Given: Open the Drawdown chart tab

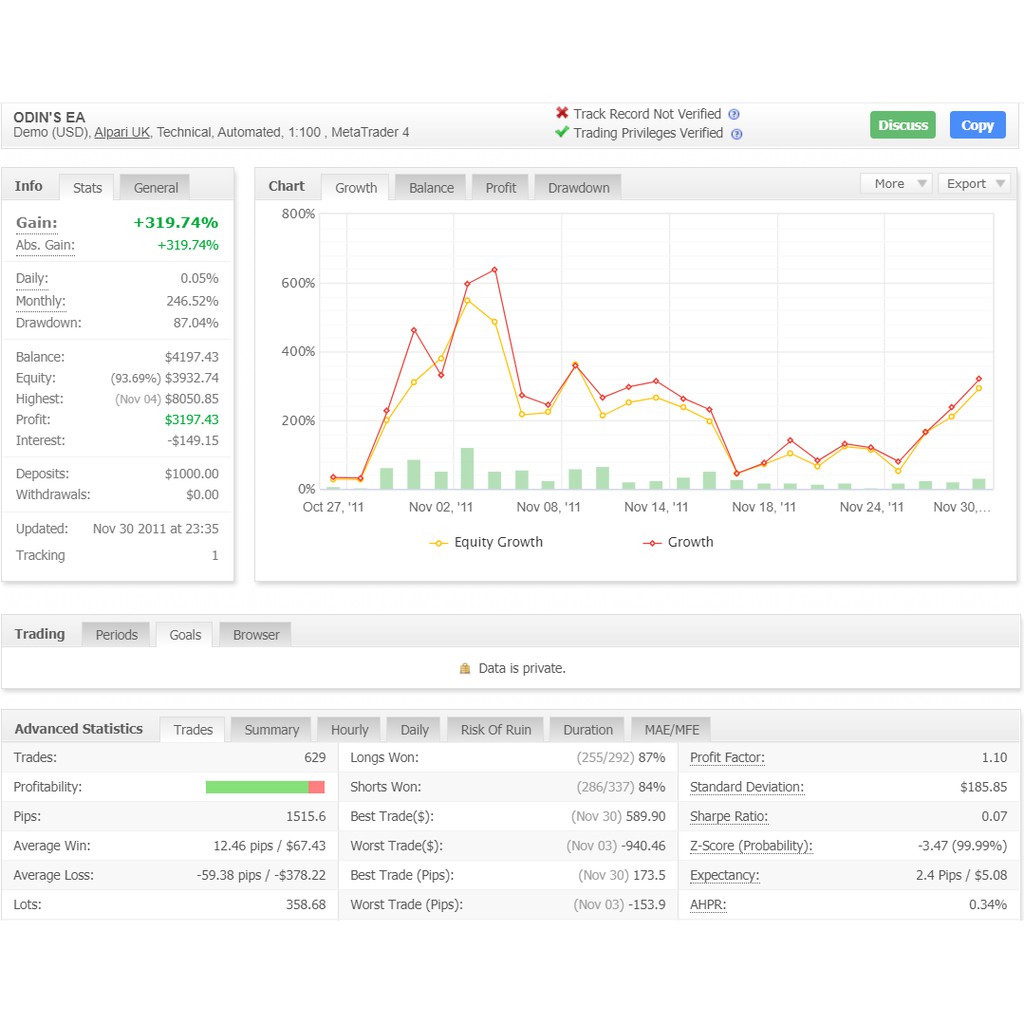Looking at the screenshot, I should click(578, 188).
